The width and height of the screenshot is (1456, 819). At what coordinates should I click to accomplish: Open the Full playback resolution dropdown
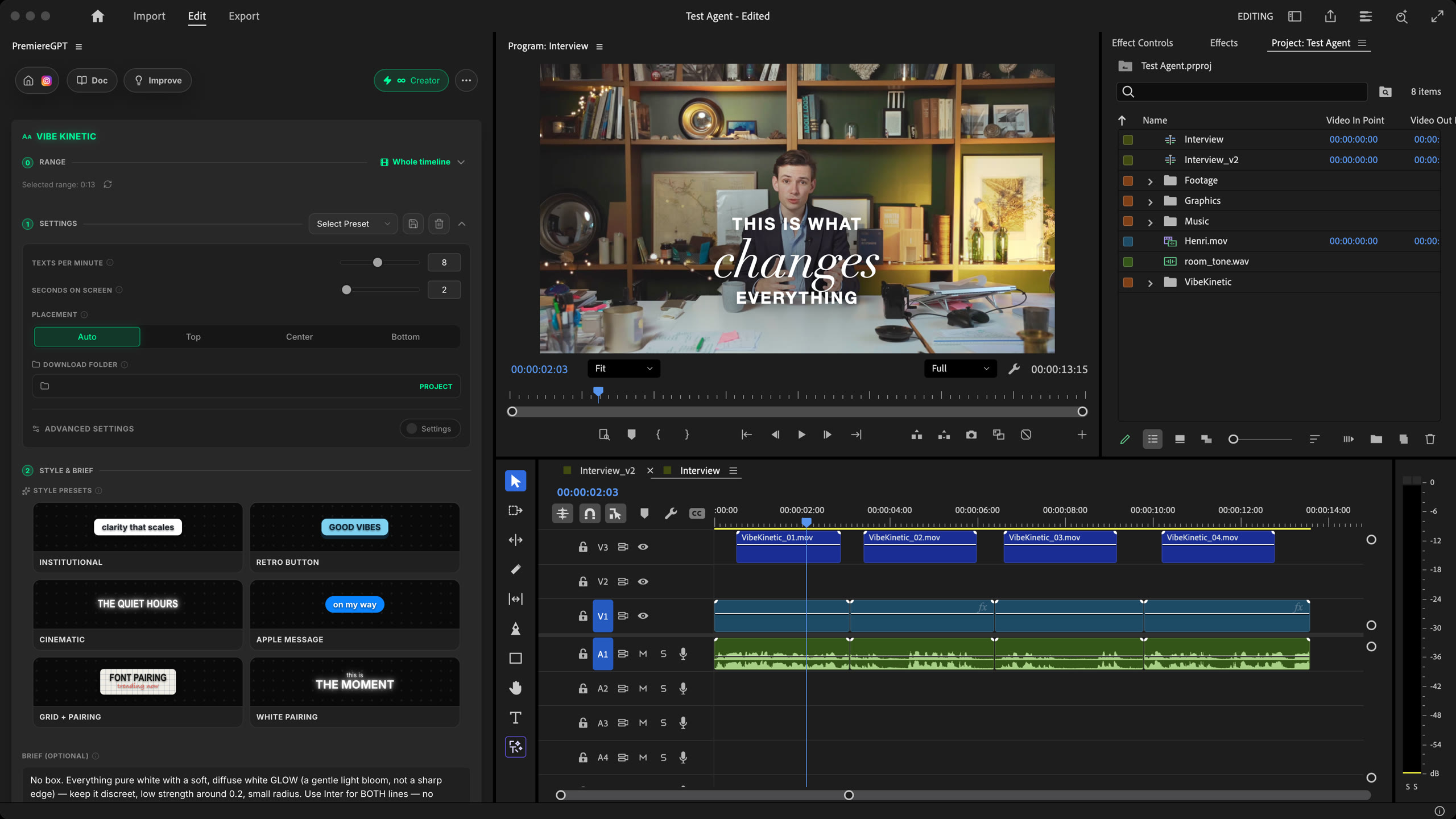click(960, 369)
